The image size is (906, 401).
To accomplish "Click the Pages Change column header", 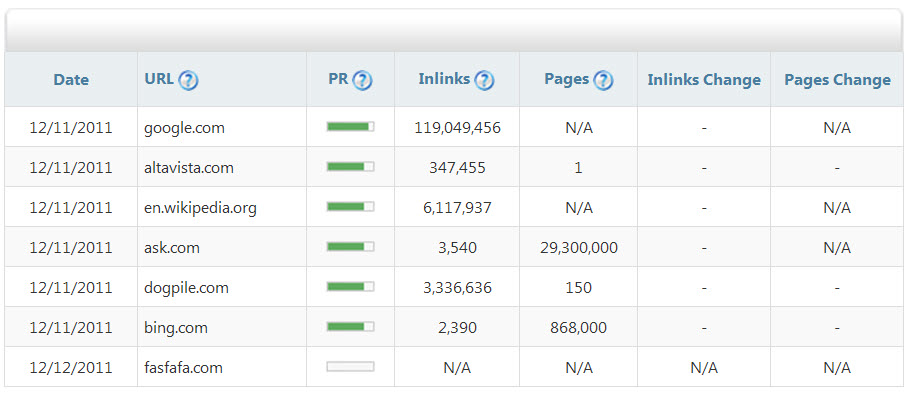I will (x=837, y=80).
